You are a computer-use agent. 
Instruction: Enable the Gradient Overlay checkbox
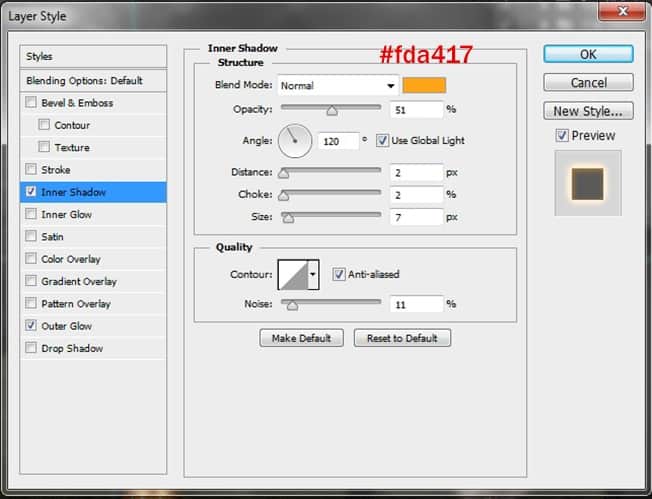click(31, 281)
